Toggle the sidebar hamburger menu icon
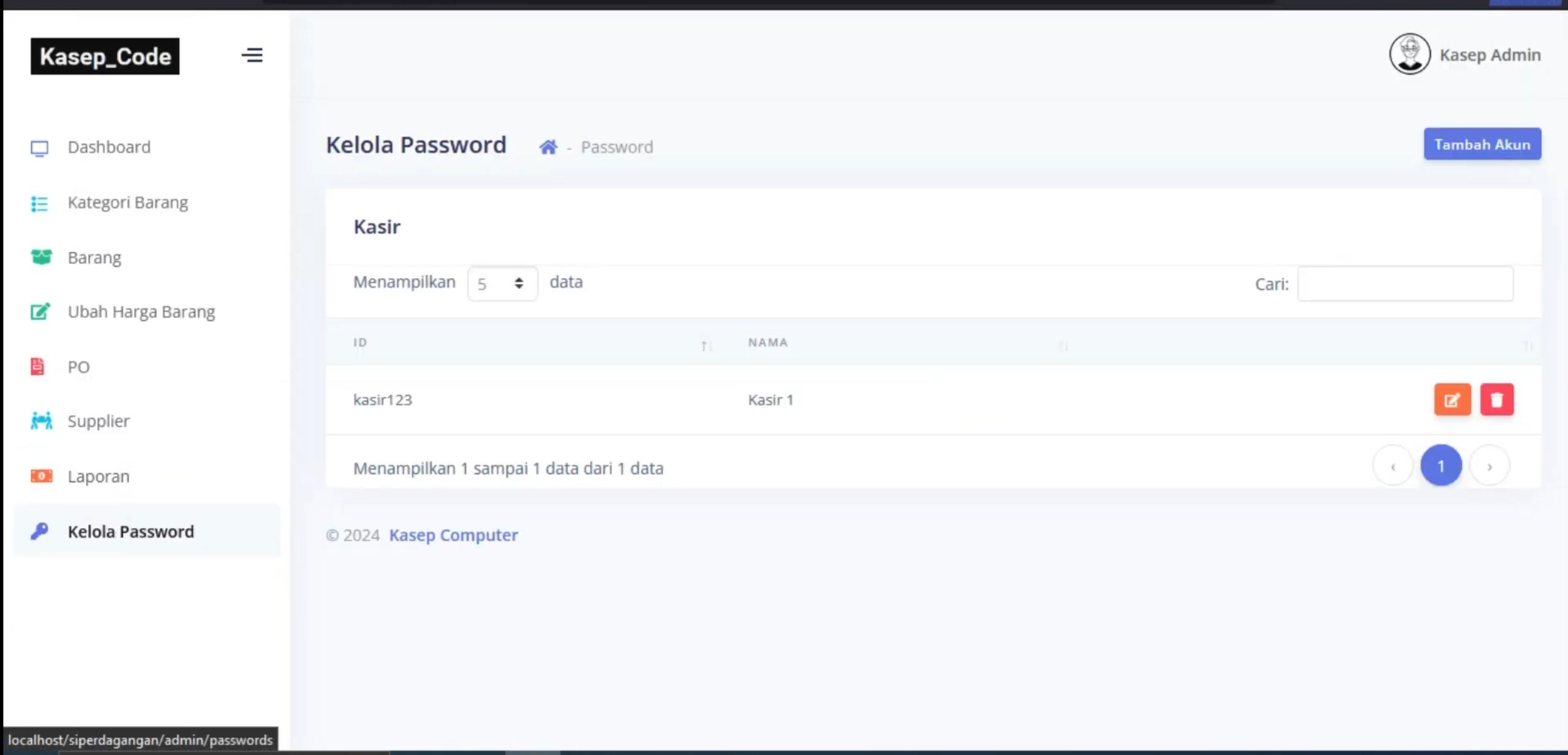This screenshot has height=755, width=1568. [x=252, y=55]
